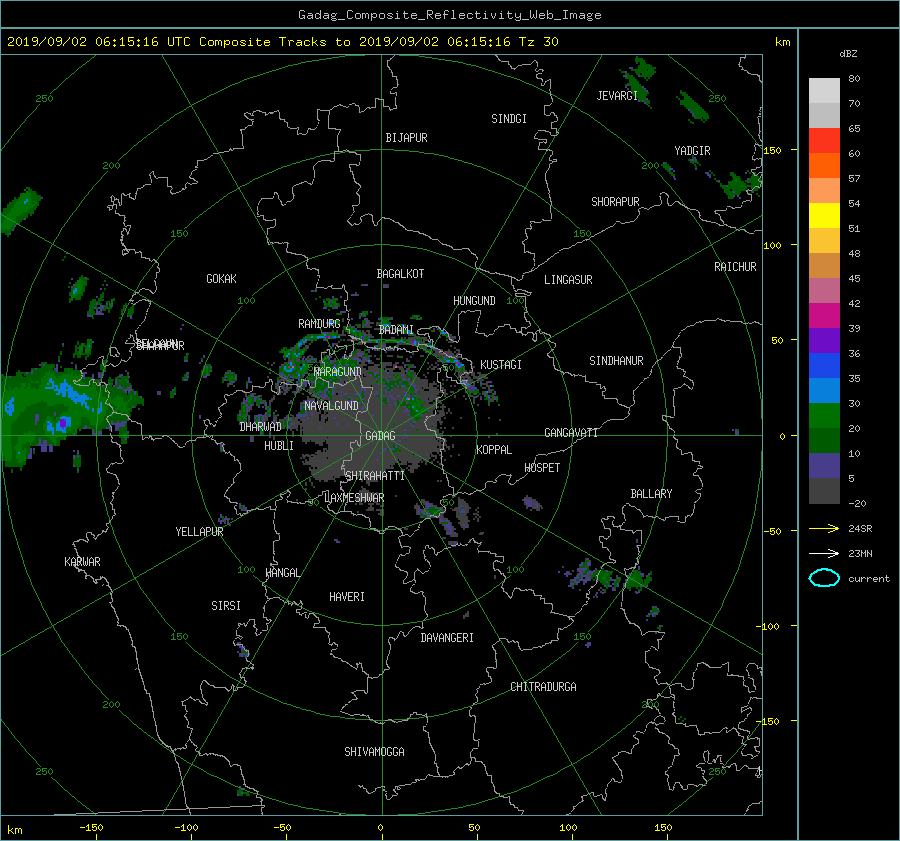Click the 150 km mark on right axis

point(772,150)
